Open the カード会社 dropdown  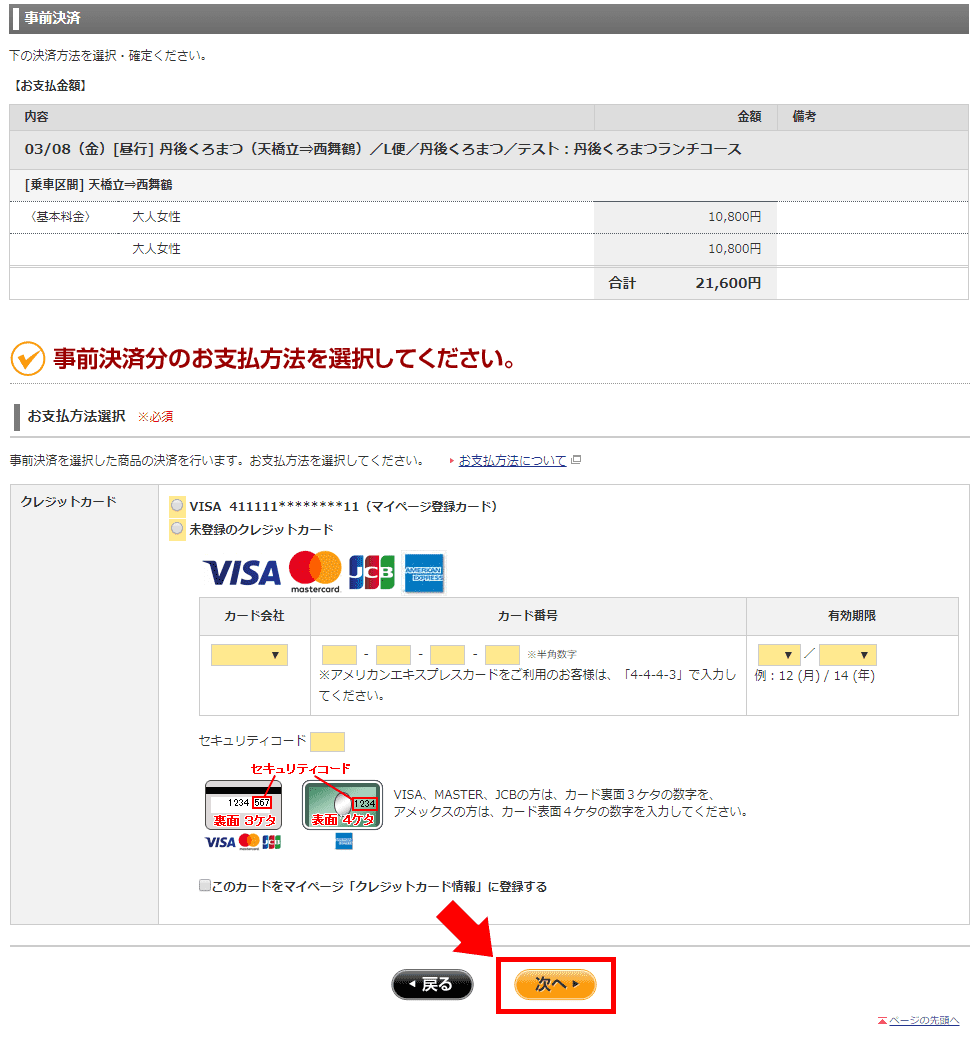pyautogui.click(x=249, y=655)
